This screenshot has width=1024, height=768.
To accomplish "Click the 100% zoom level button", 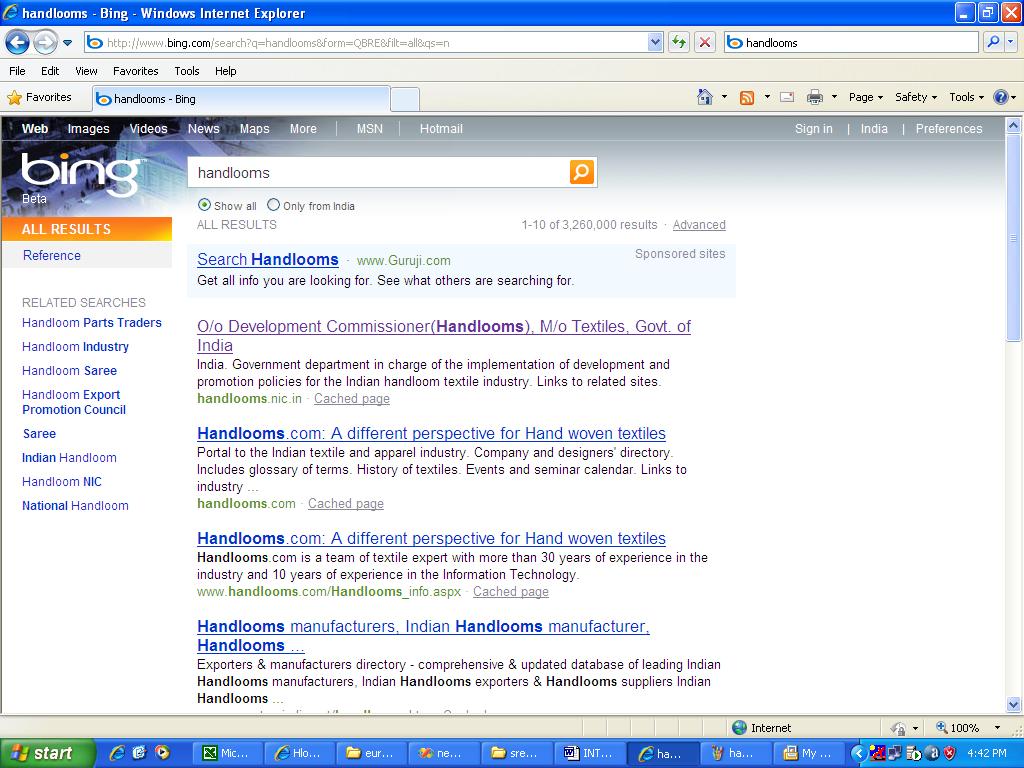I will click(x=957, y=728).
